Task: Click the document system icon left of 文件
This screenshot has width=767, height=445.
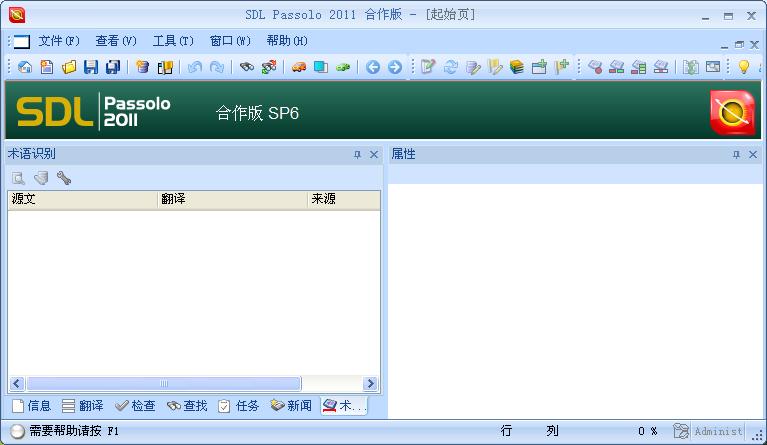Action: point(22,42)
